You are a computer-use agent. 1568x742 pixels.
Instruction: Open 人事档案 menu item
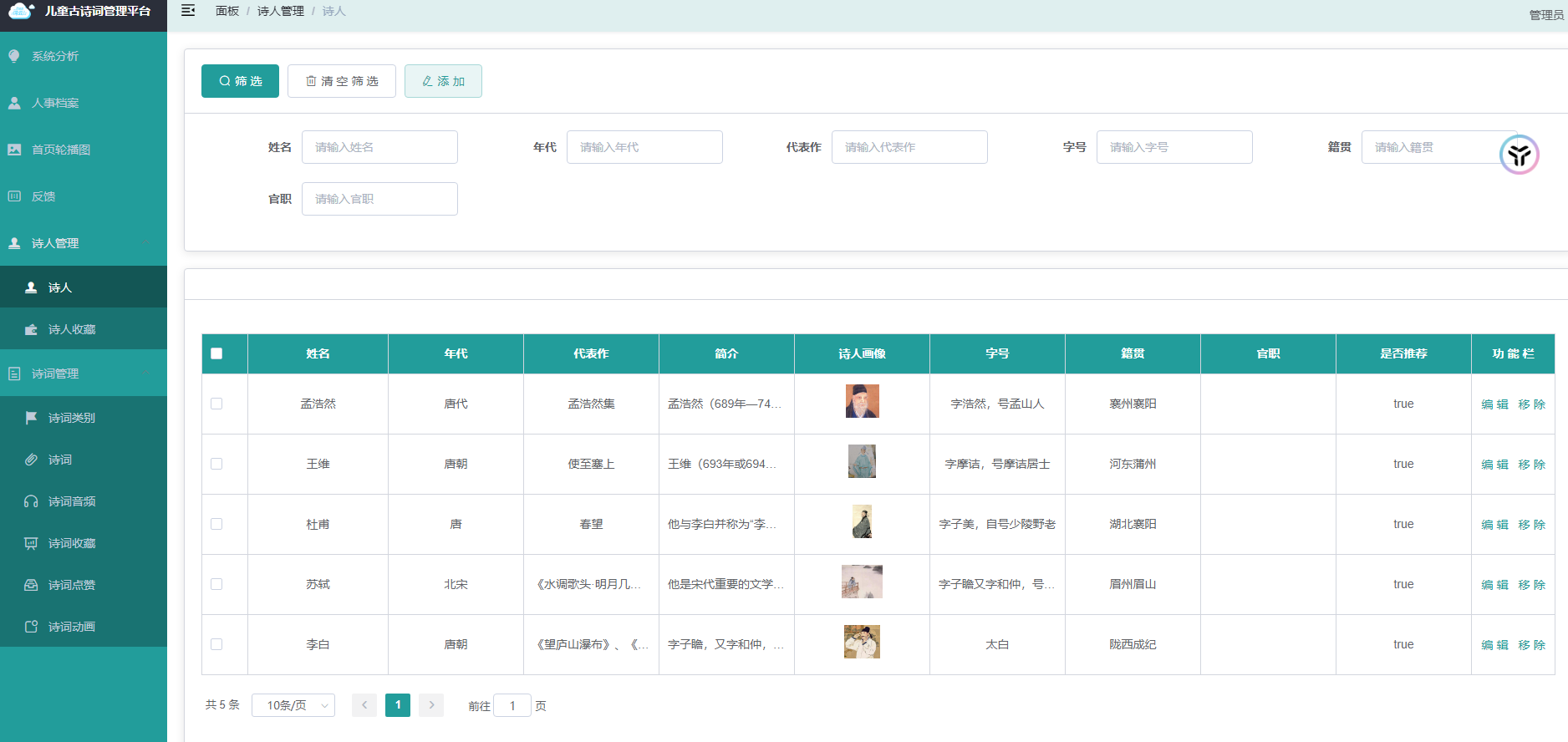tap(84, 103)
